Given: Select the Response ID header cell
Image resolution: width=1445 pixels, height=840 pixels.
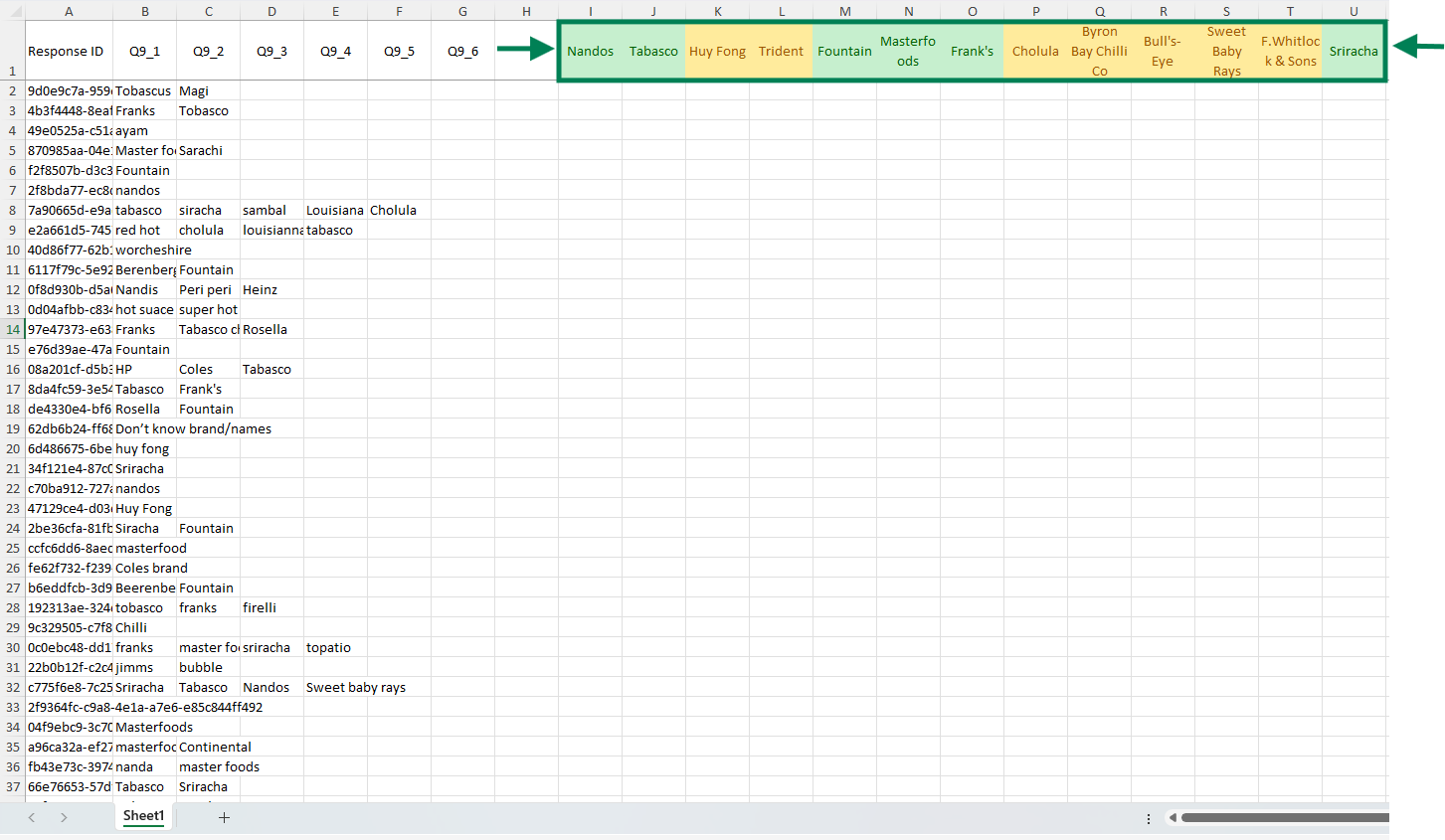Looking at the screenshot, I should tap(69, 51).
